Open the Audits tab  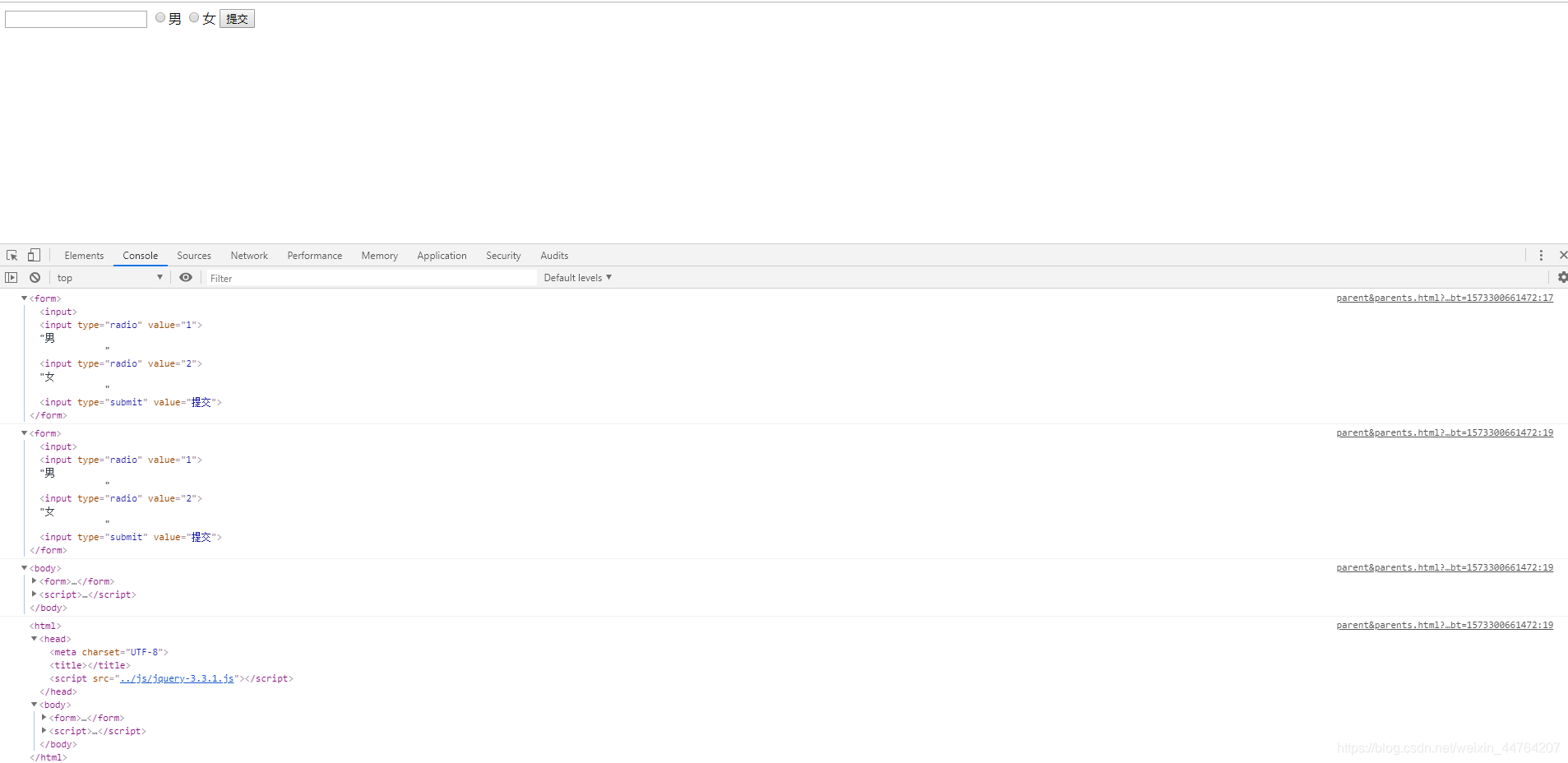554,256
